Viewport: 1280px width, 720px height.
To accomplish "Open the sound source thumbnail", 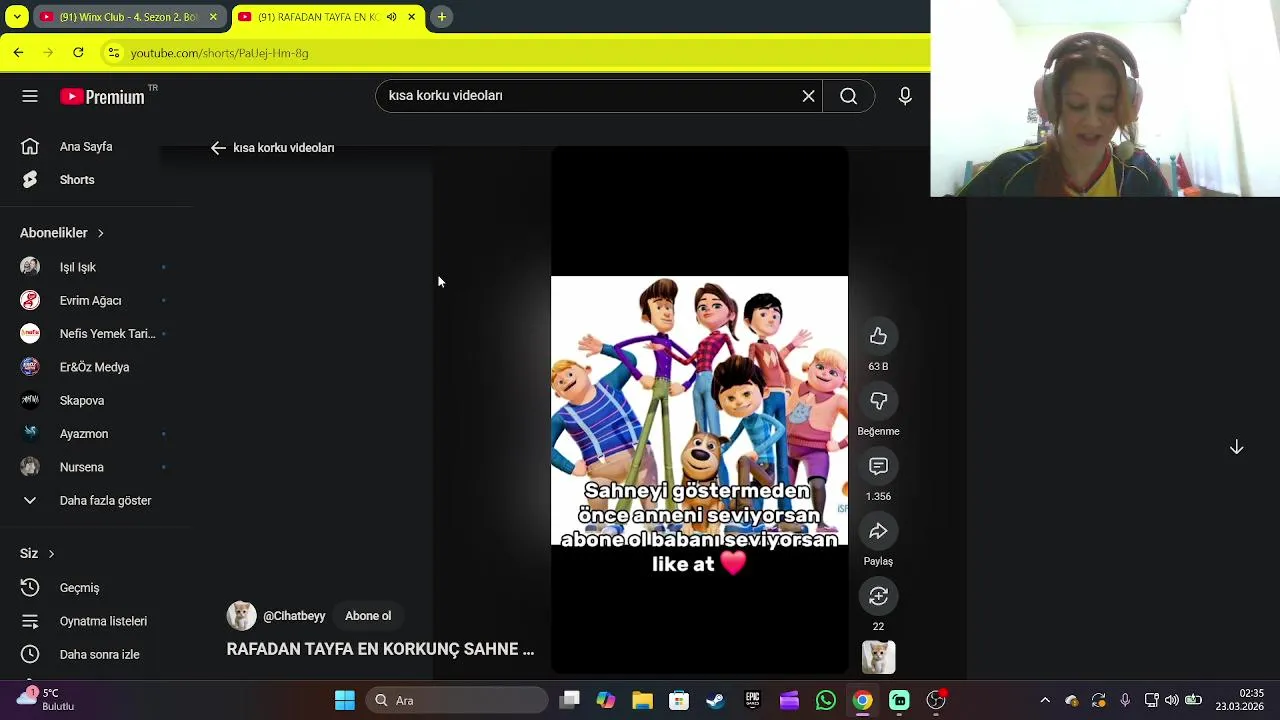I will tap(878, 657).
